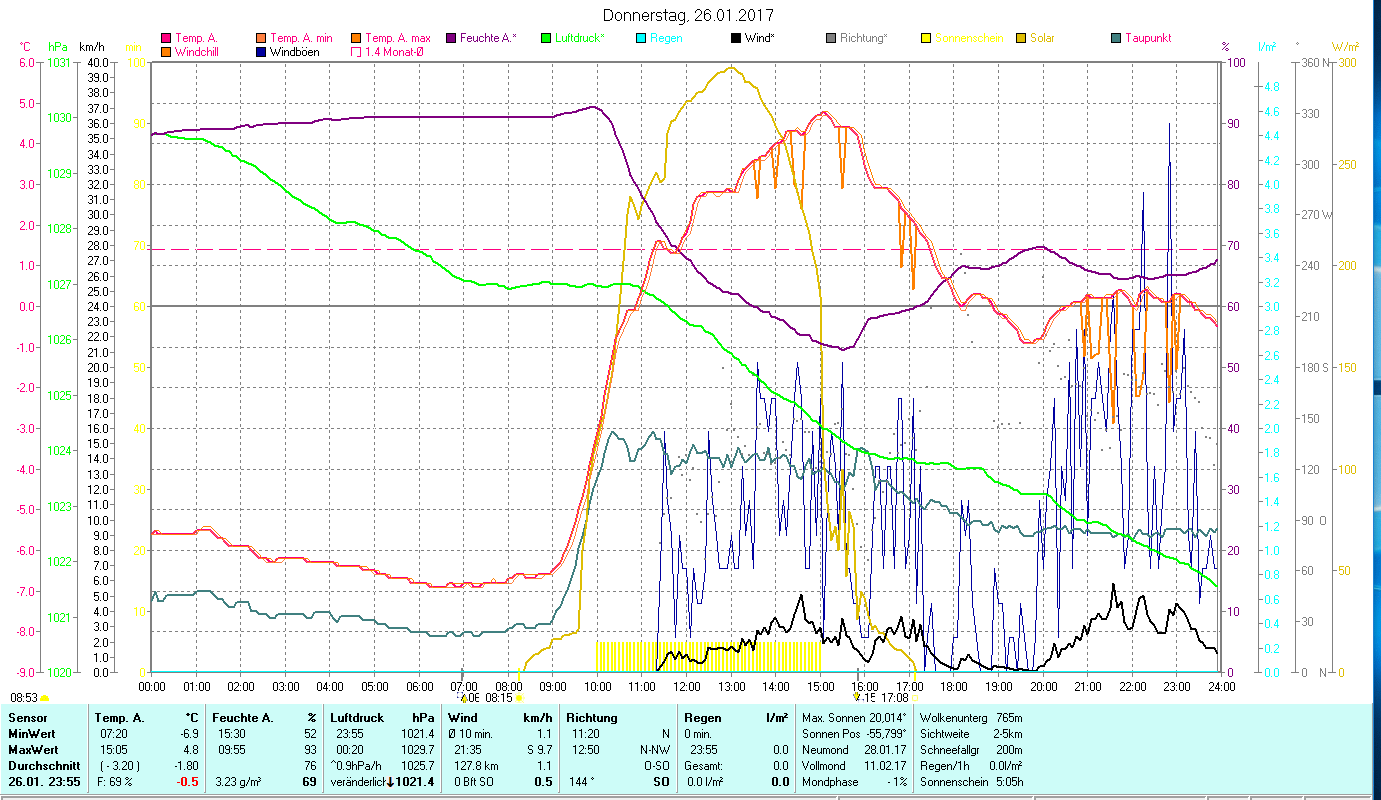Image resolution: width=1381 pixels, height=800 pixels.
Task: Click the "Sensor" header in the data table
Action: pos(26,717)
